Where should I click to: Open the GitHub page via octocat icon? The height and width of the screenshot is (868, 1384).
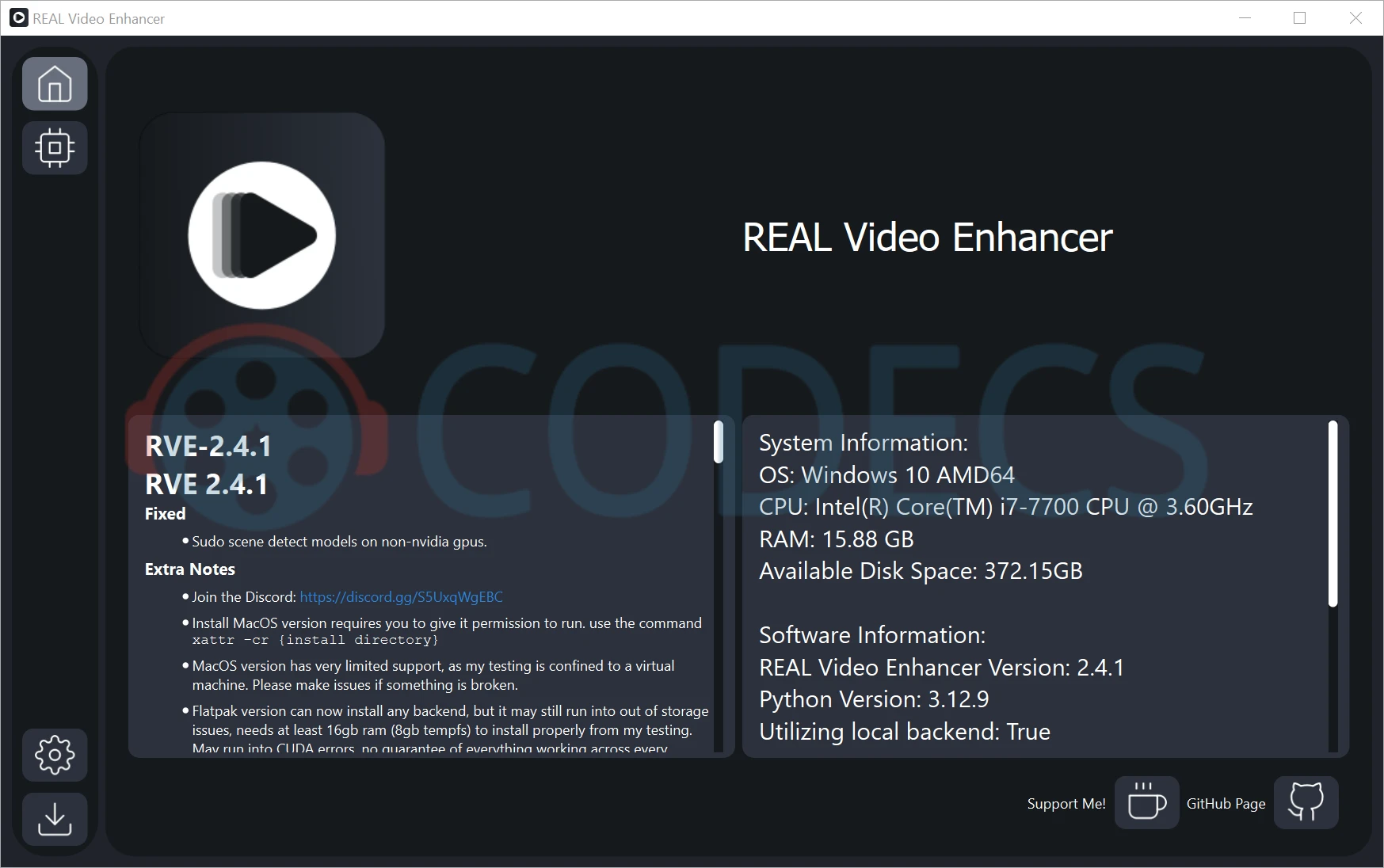pos(1306,802)
